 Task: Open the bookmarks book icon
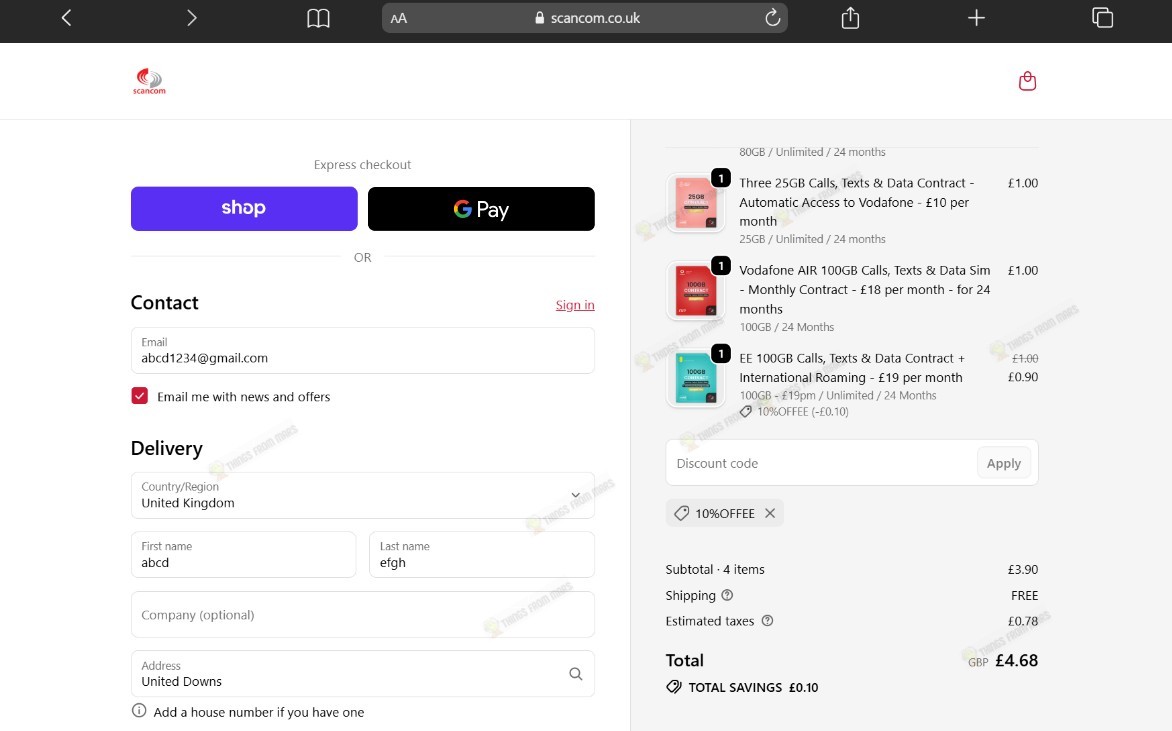tap(318, 18)
